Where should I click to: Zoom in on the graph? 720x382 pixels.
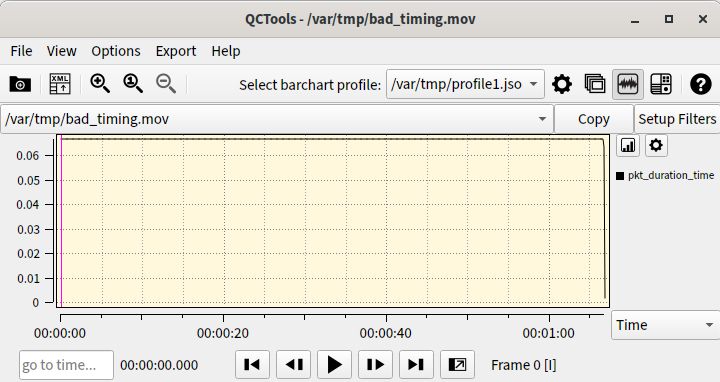point(100,84)
